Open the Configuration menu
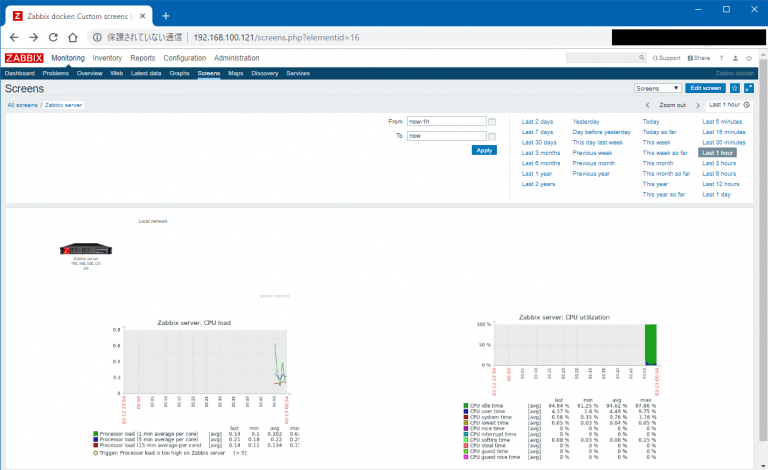 [185, 58]
